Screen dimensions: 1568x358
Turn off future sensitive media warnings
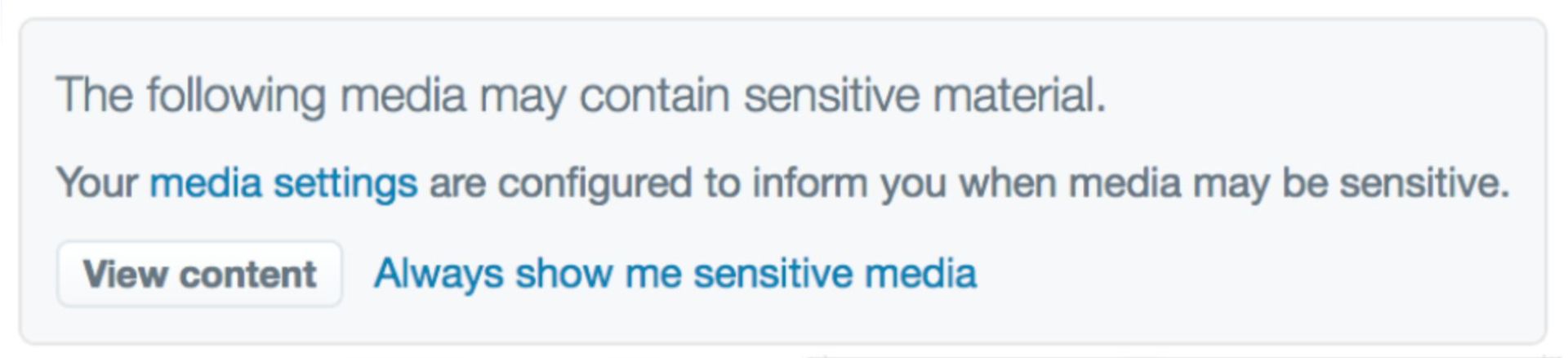[x=675, y=273]
